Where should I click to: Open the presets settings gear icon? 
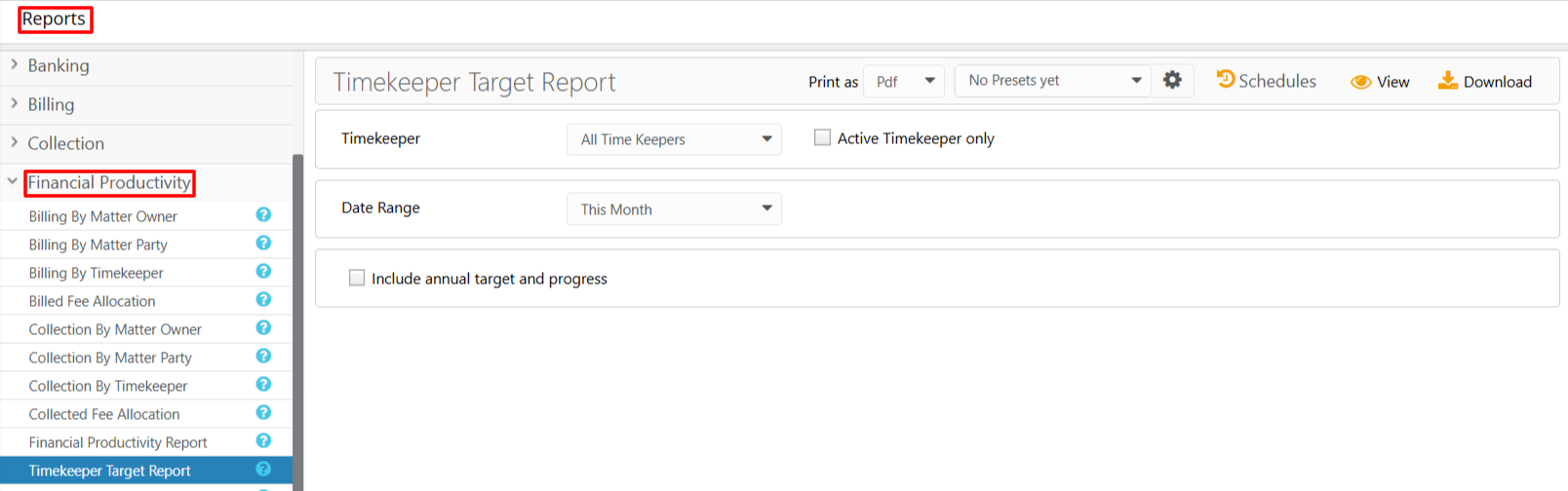tap(1172, 80)
